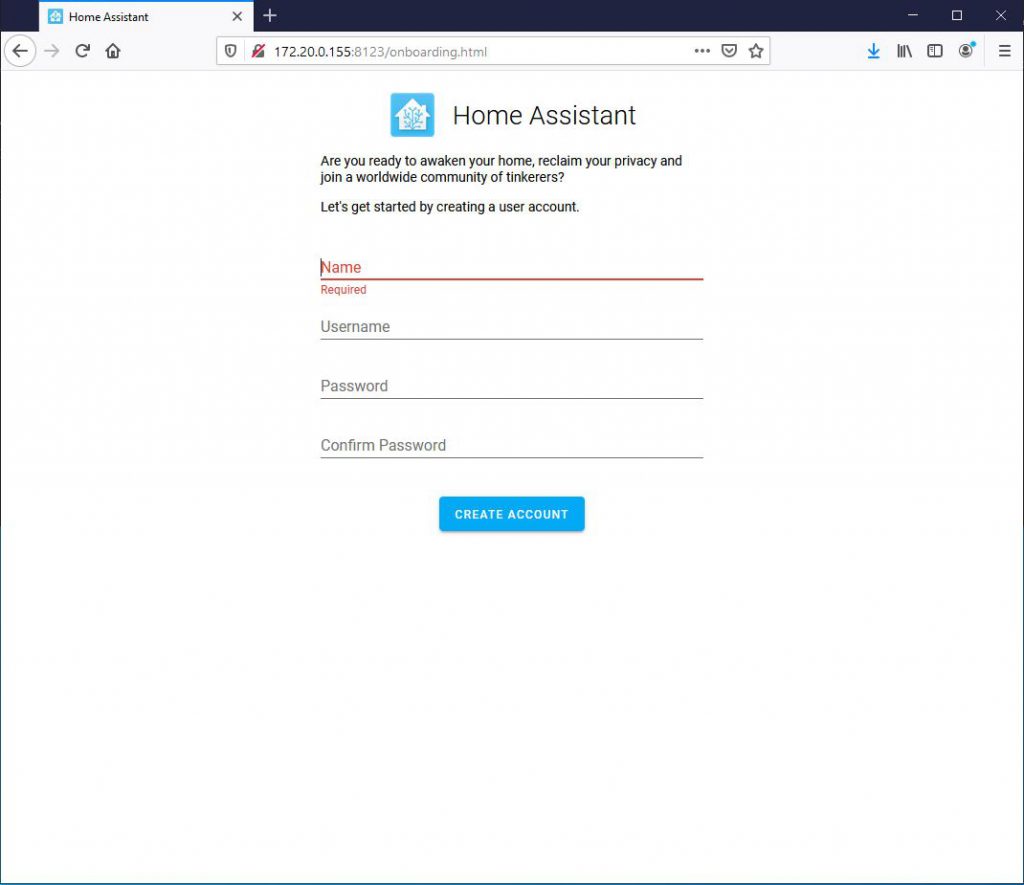Click into the Confirm Password field
Viewport: 1024px width, 885px height.
[511, 445]
